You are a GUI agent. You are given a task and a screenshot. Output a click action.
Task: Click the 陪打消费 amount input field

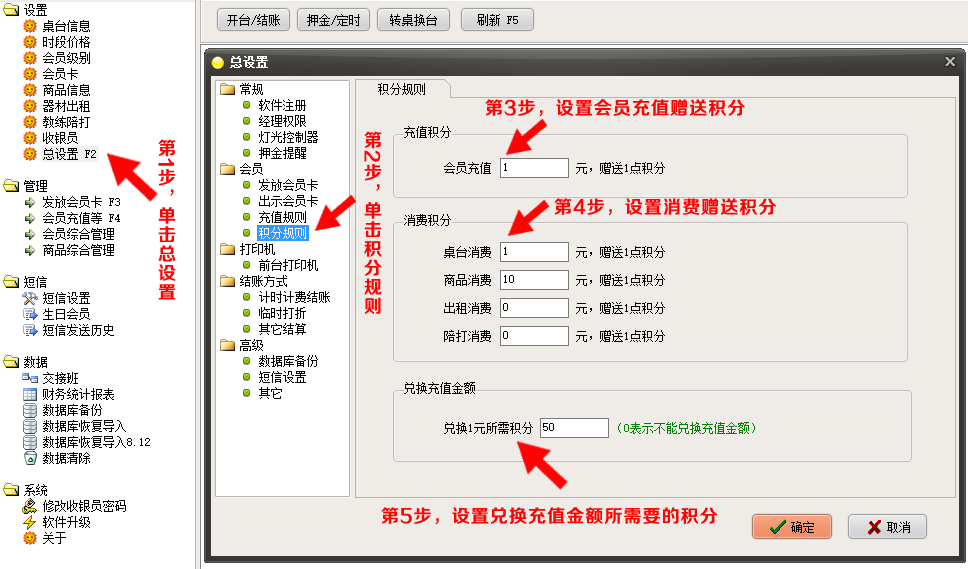coord(534,336)
